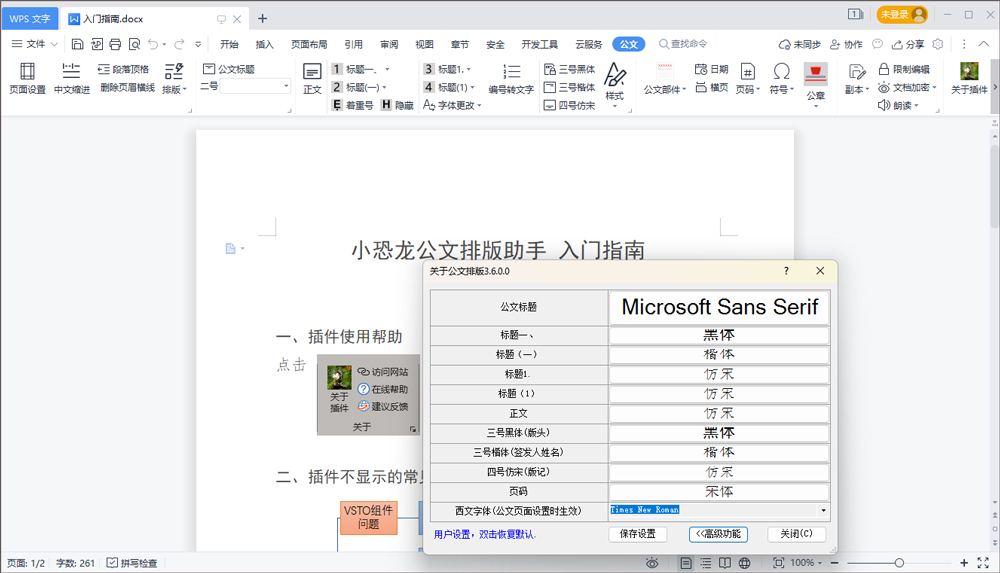Click 限制编辑 restrict editing
Viewport: 1000px width, 573px height.
tap(904, 69)
